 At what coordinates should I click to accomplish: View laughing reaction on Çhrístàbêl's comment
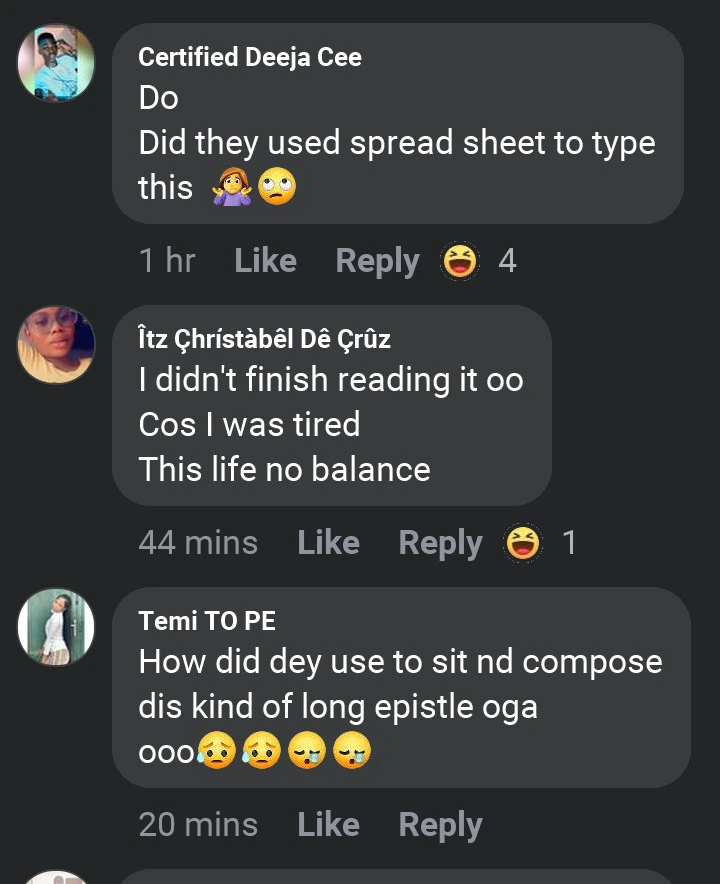click(524, 543)
